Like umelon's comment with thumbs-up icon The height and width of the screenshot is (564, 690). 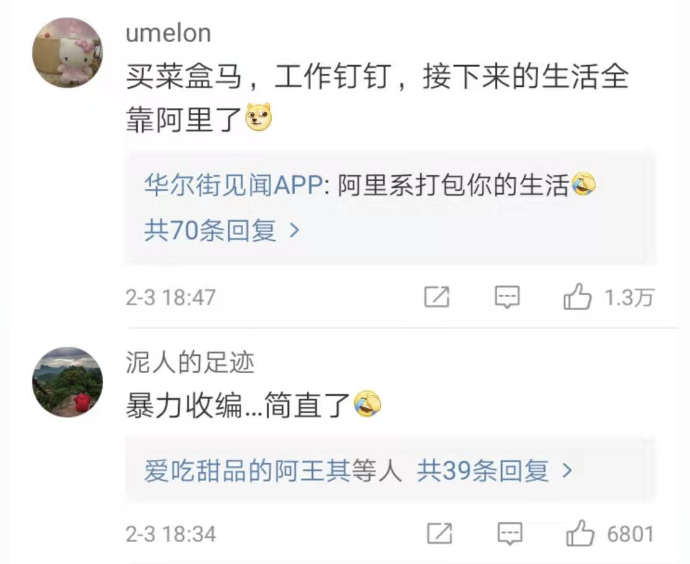(x=578, y=297)
